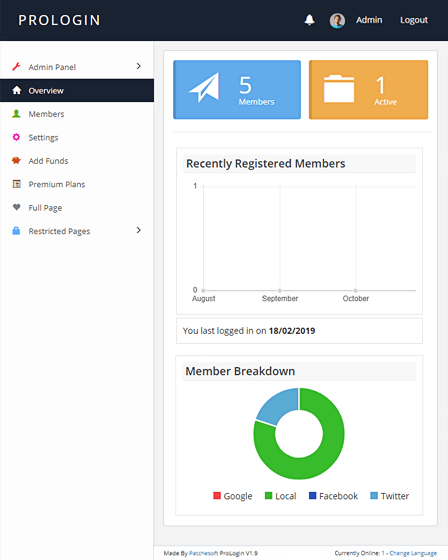Click the August axis label
448x560 pixels.
204,299
